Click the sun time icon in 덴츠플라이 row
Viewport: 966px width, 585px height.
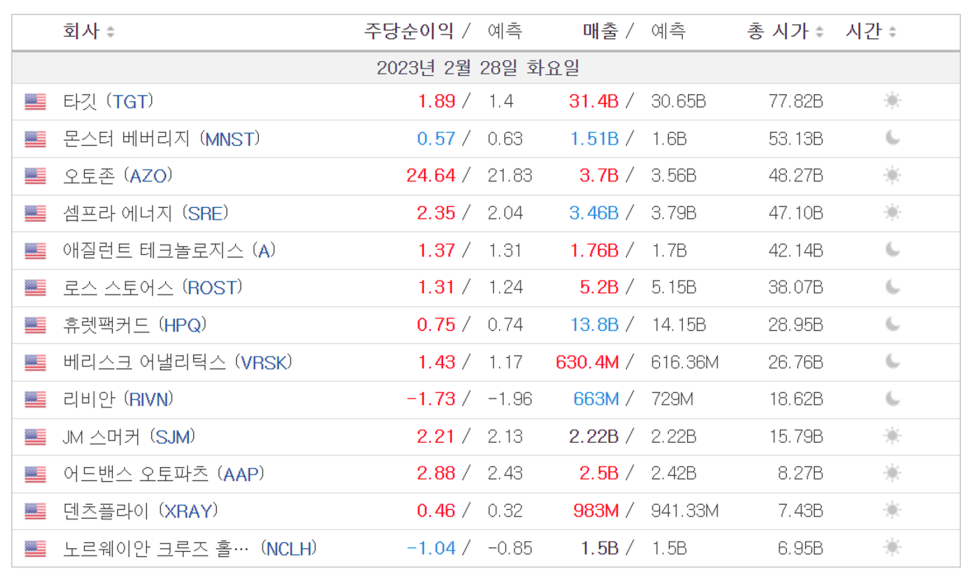pyautogui.click(x=892, y=510)
